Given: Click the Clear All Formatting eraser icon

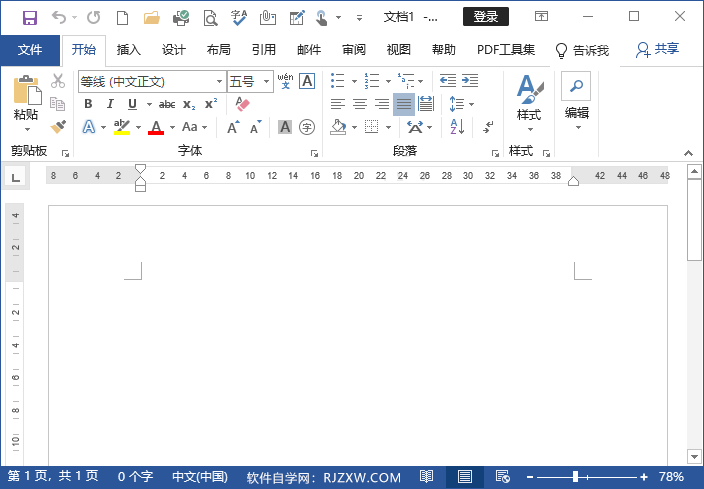Looking at the screenshot, I should (x=242, y=104).
